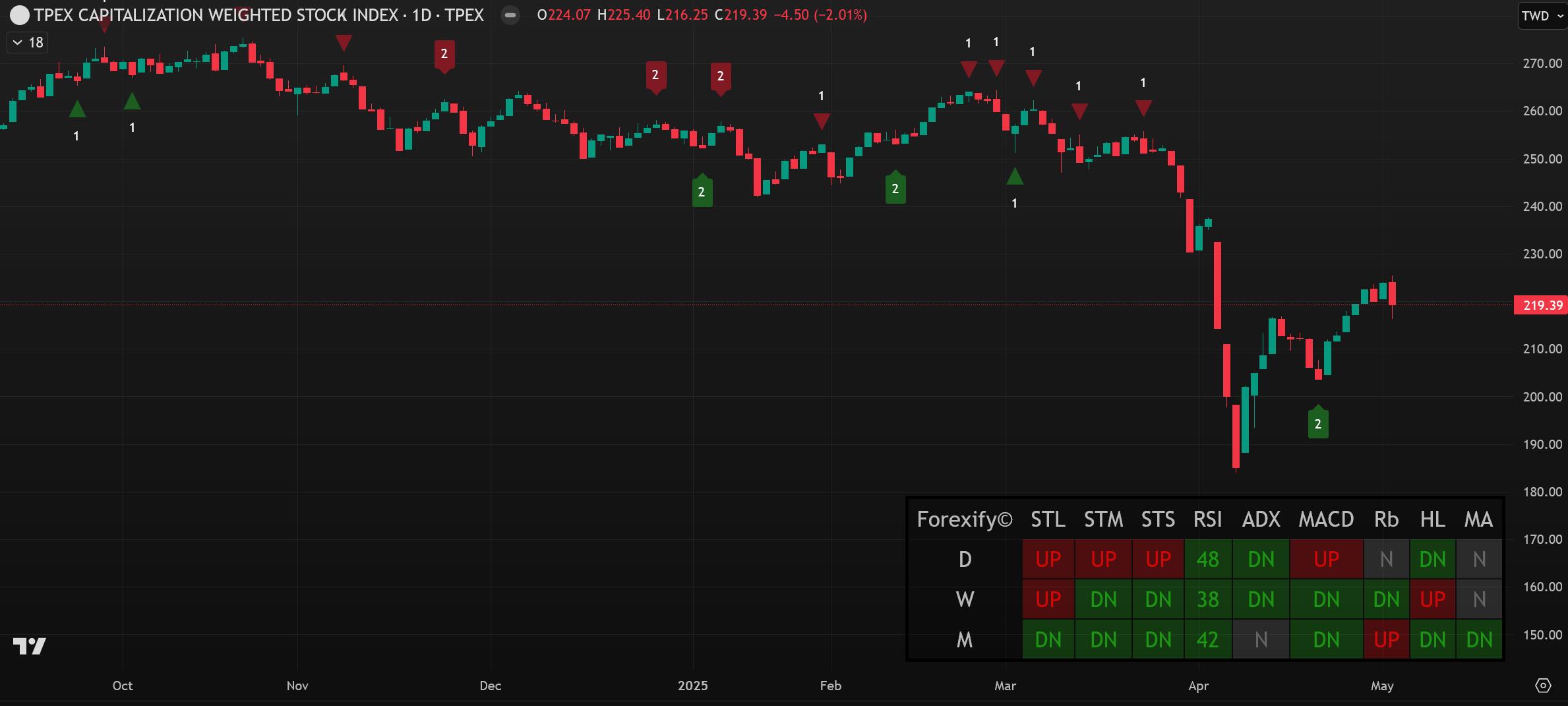
Task: Open the TWD currency dropdown
Action: coord(1542,16)
